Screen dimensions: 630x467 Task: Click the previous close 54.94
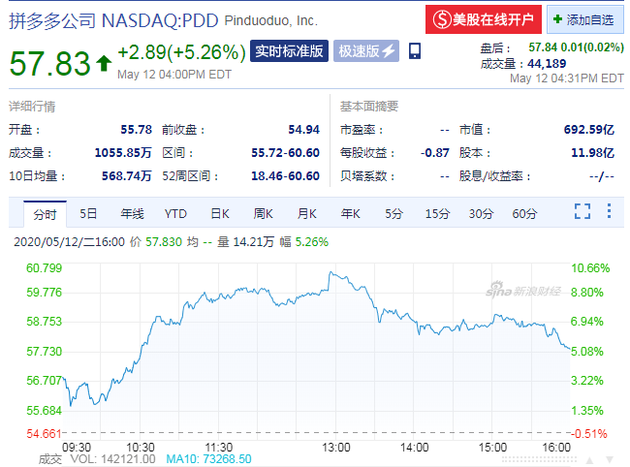[304, 129]
